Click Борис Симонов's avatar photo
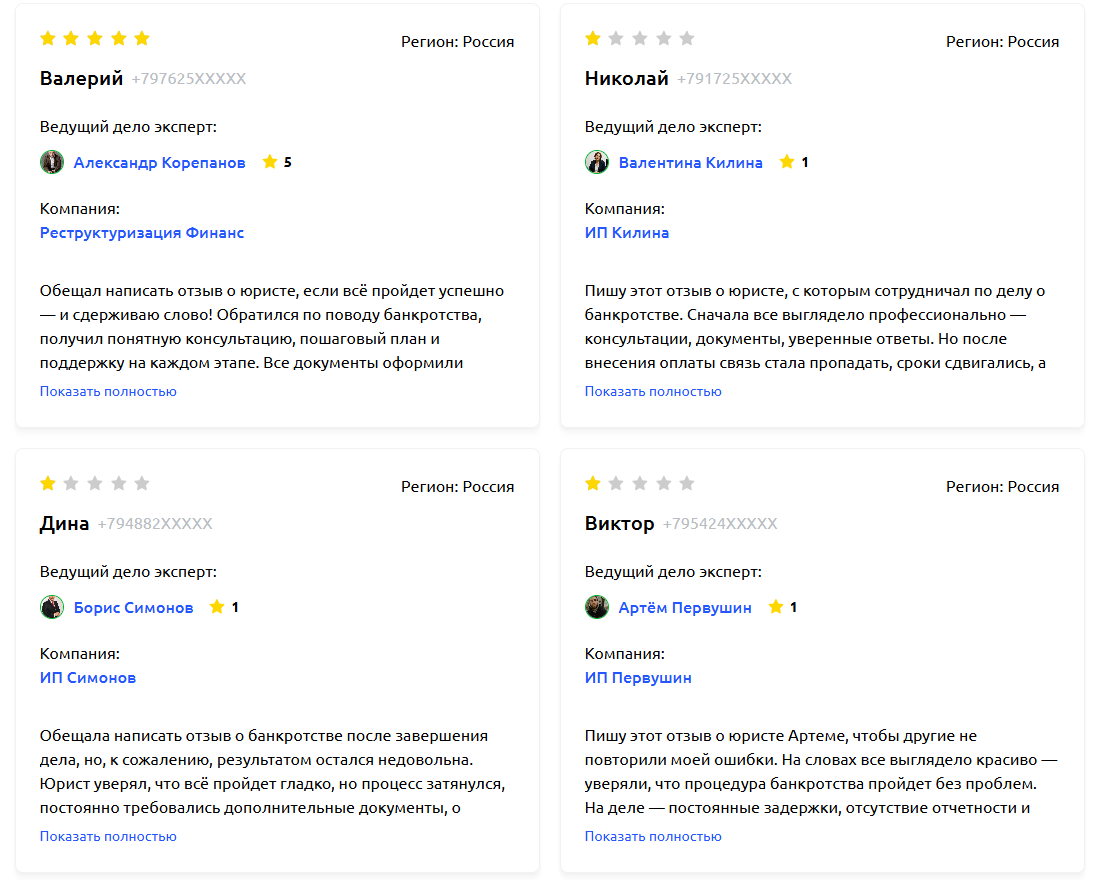This screenshot has height=880, width=1094. tap(52, 606)
